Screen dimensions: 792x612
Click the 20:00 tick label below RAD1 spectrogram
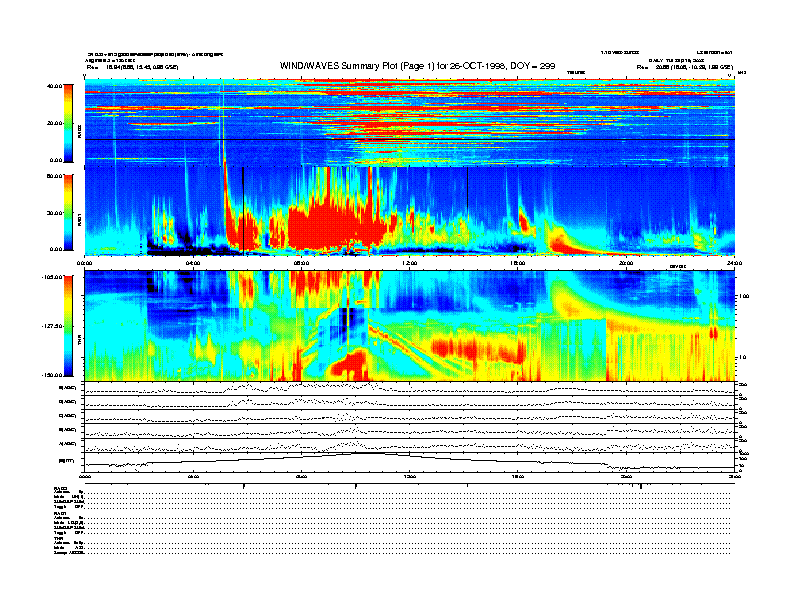[x=626, y=263]
